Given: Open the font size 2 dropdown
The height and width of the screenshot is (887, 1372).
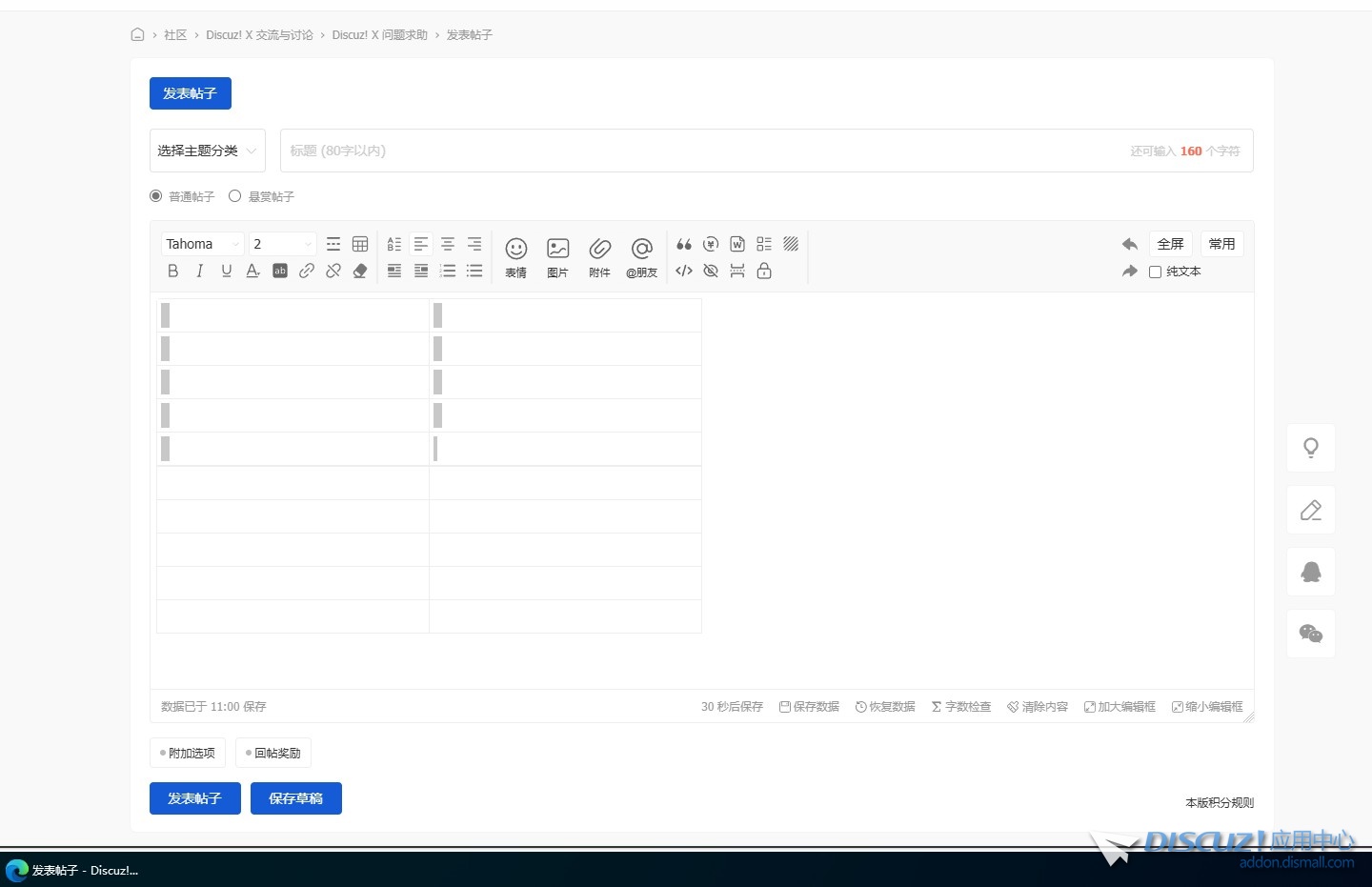Looking at the screenshot, I should point(282,244).
